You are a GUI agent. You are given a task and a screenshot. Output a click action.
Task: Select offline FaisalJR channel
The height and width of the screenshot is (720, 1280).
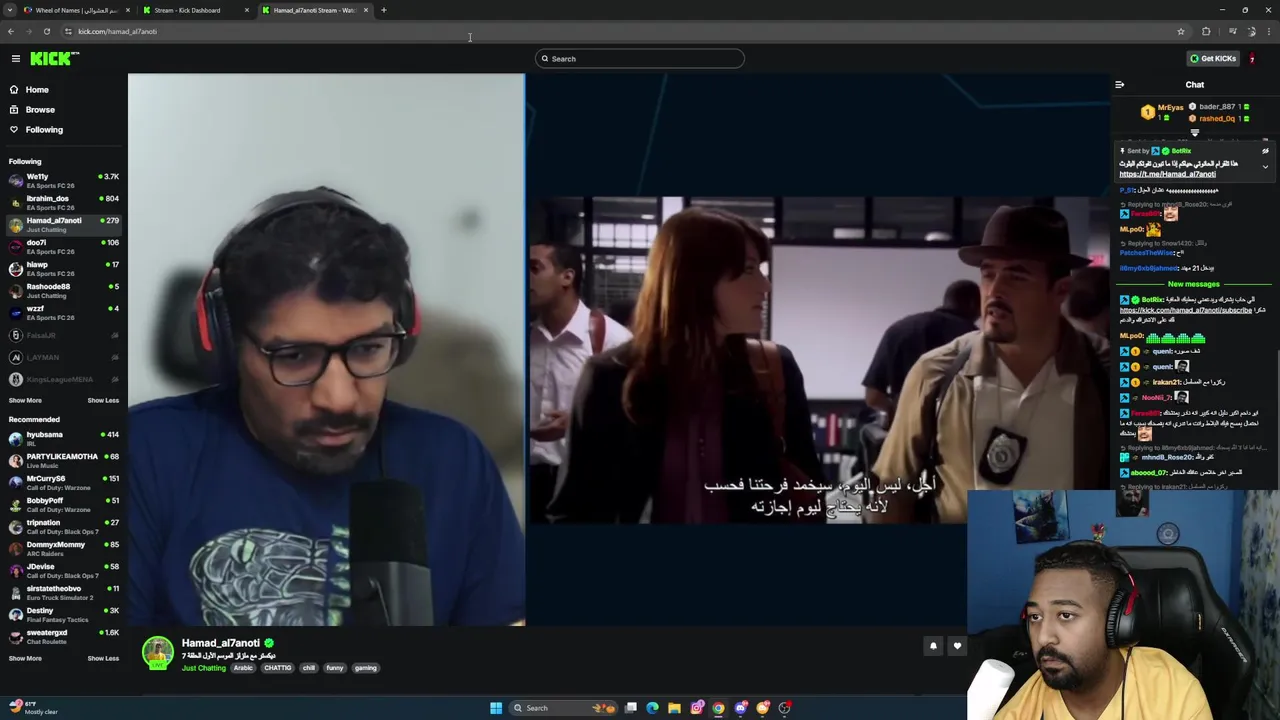pyautogui.click(x=62, y=335)
